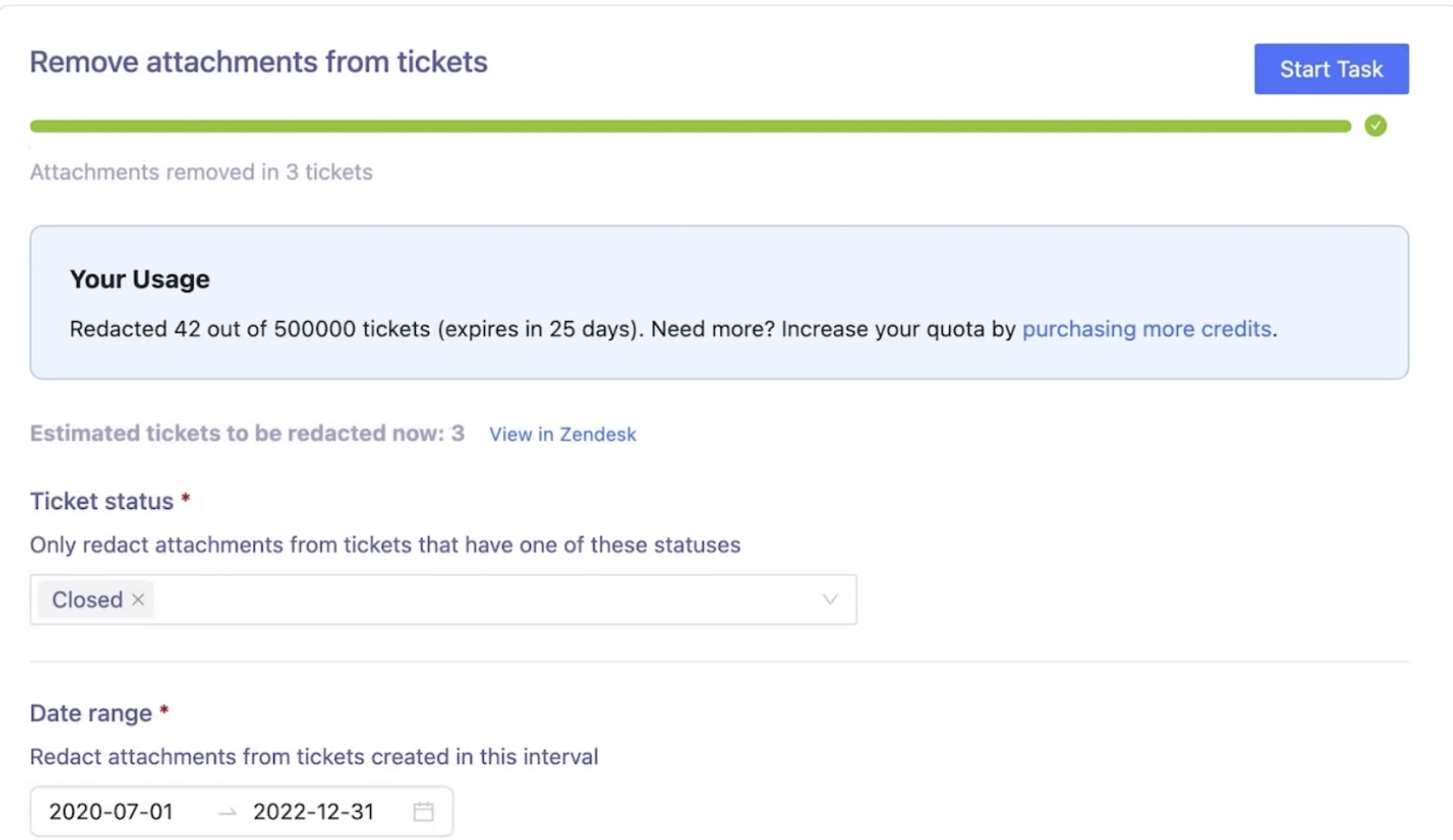Open the View in Zendesk link
Image resolution: width=1453 pixels, height=840 pixels.
(x=562, y=434)
